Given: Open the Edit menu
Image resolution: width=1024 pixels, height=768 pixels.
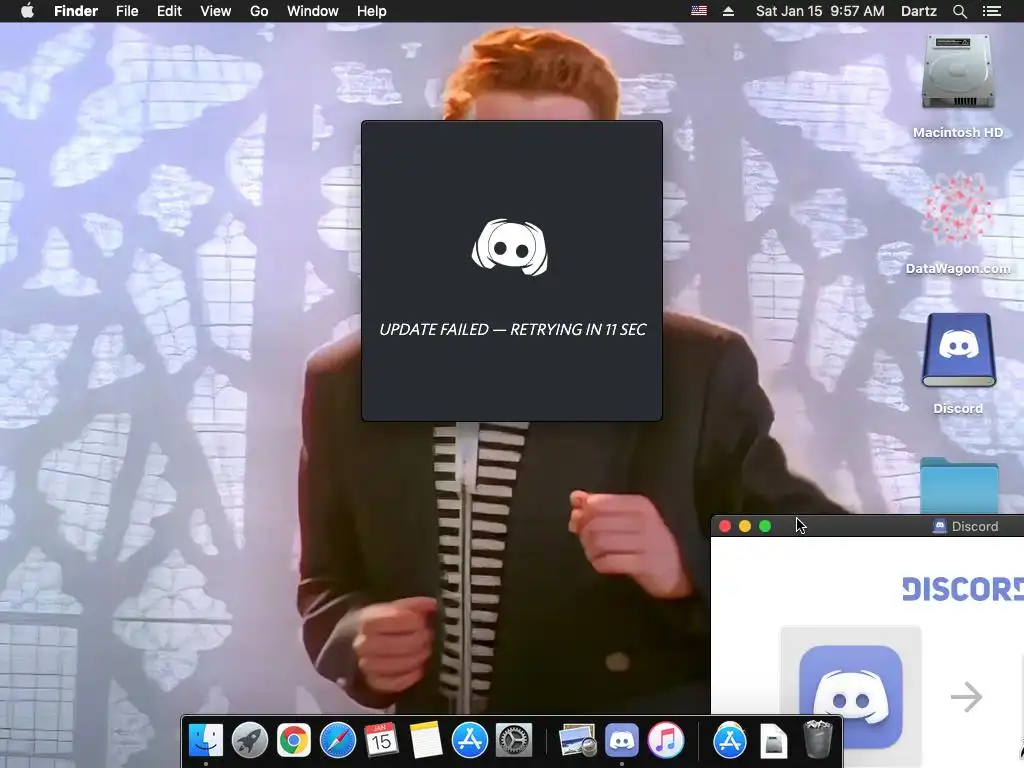Looking at the screenshot, I should point(169,11).
